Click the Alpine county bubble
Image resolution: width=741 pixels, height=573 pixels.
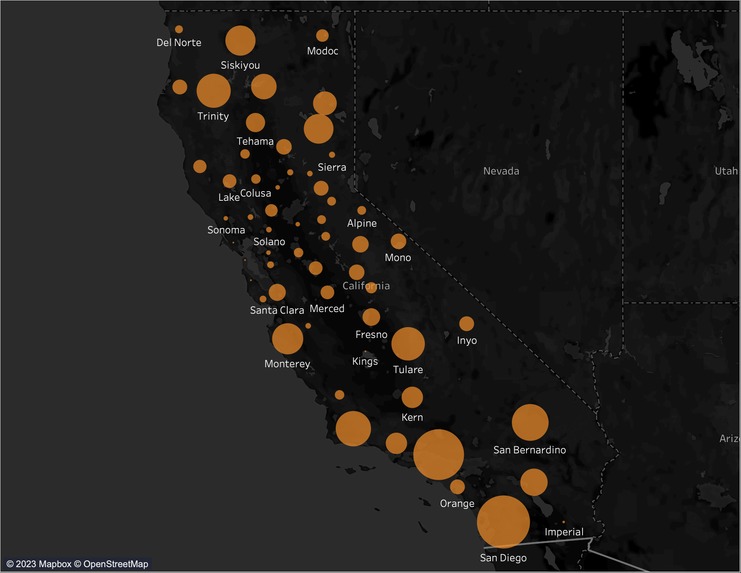tap(362, 210)
